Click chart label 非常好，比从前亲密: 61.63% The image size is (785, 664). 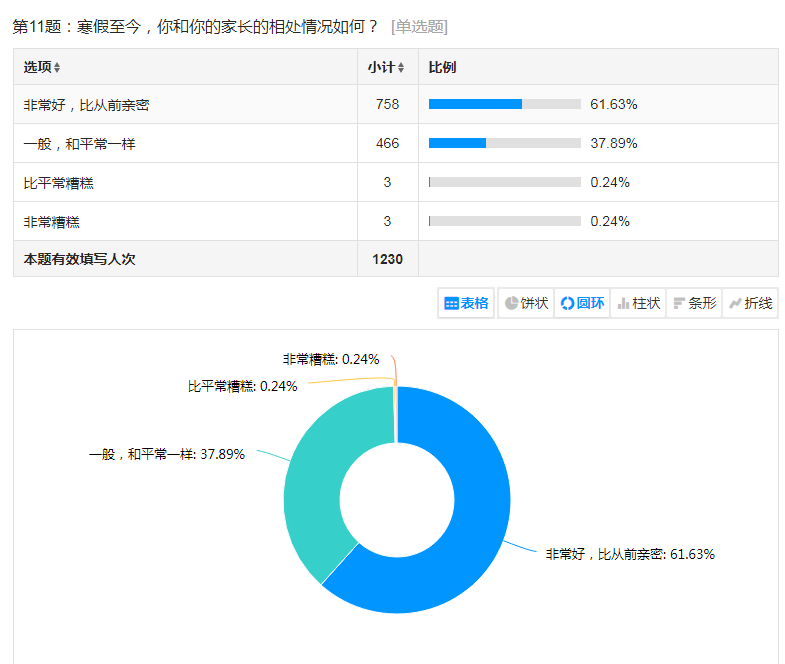click(629, 554)
